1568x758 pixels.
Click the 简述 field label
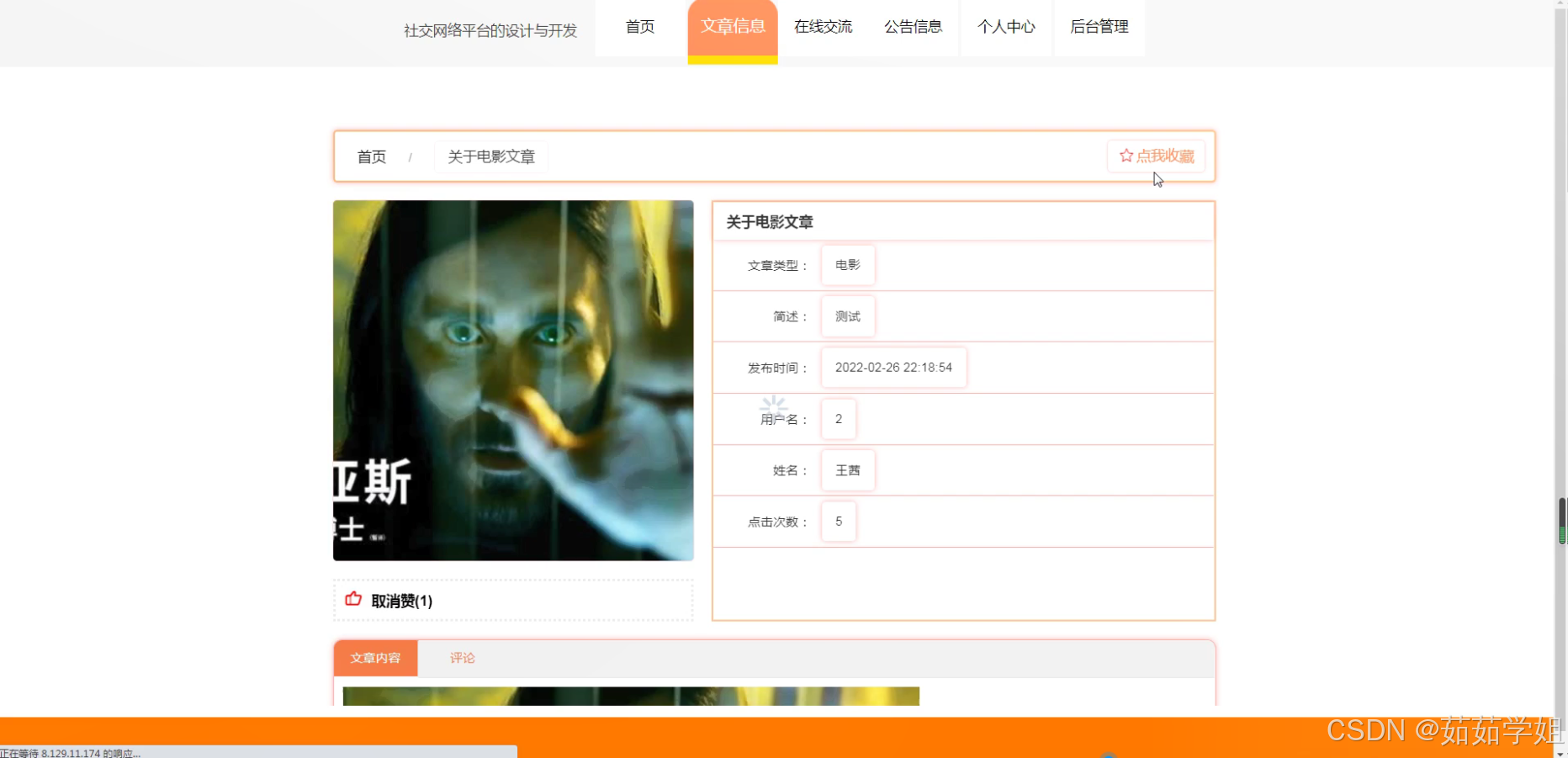[790, 317]
